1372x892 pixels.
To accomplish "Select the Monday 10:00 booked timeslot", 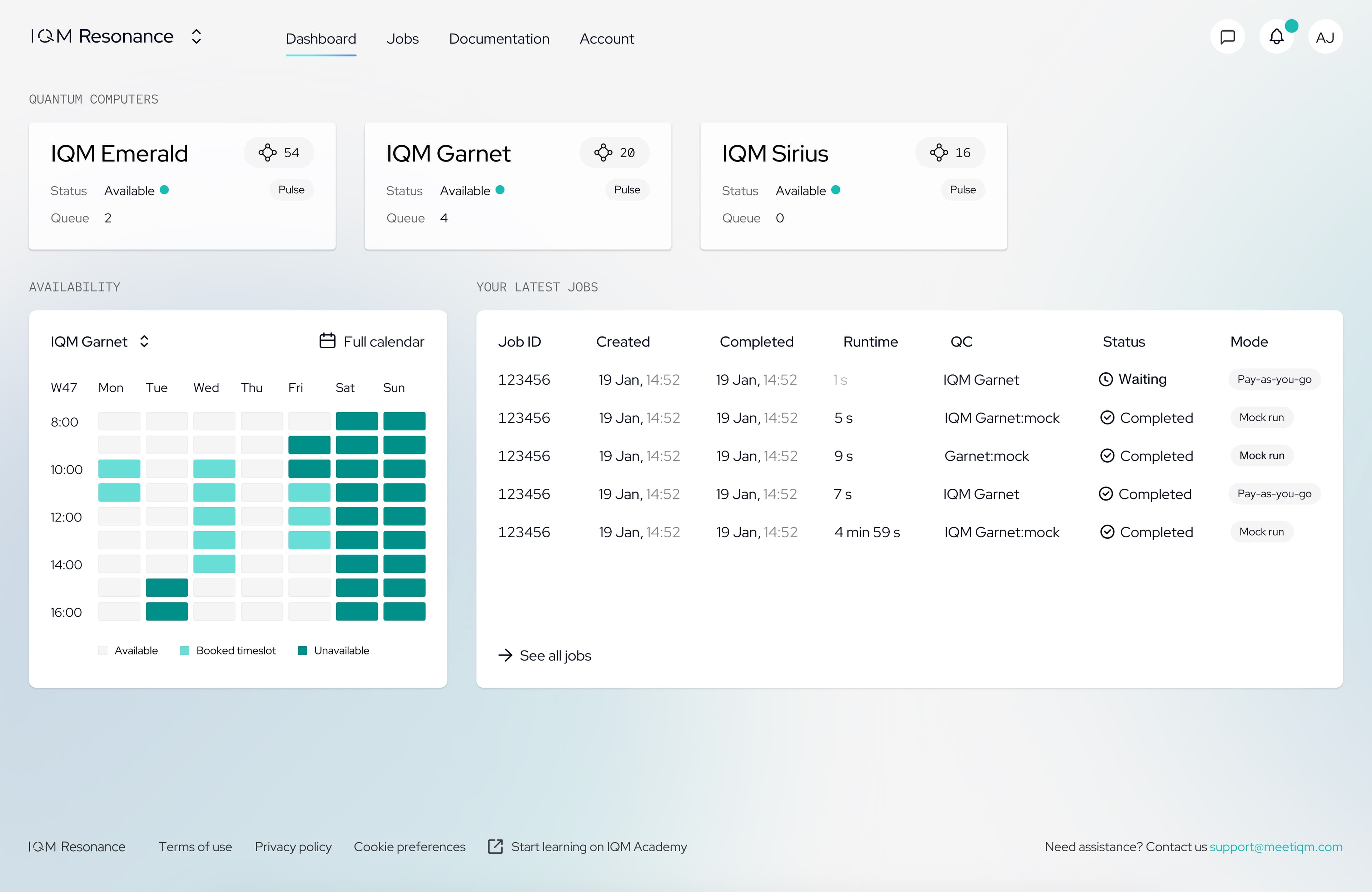I will tap(119, 469).
